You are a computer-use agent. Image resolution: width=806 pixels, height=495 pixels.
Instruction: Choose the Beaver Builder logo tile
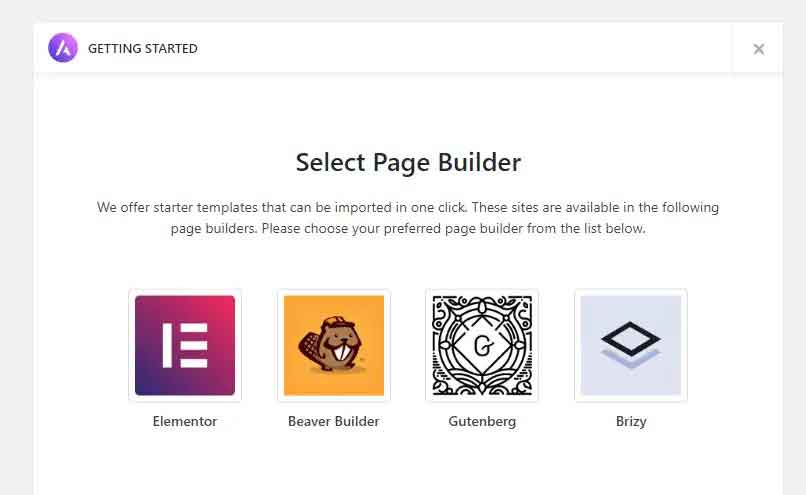tap(334, 345)
